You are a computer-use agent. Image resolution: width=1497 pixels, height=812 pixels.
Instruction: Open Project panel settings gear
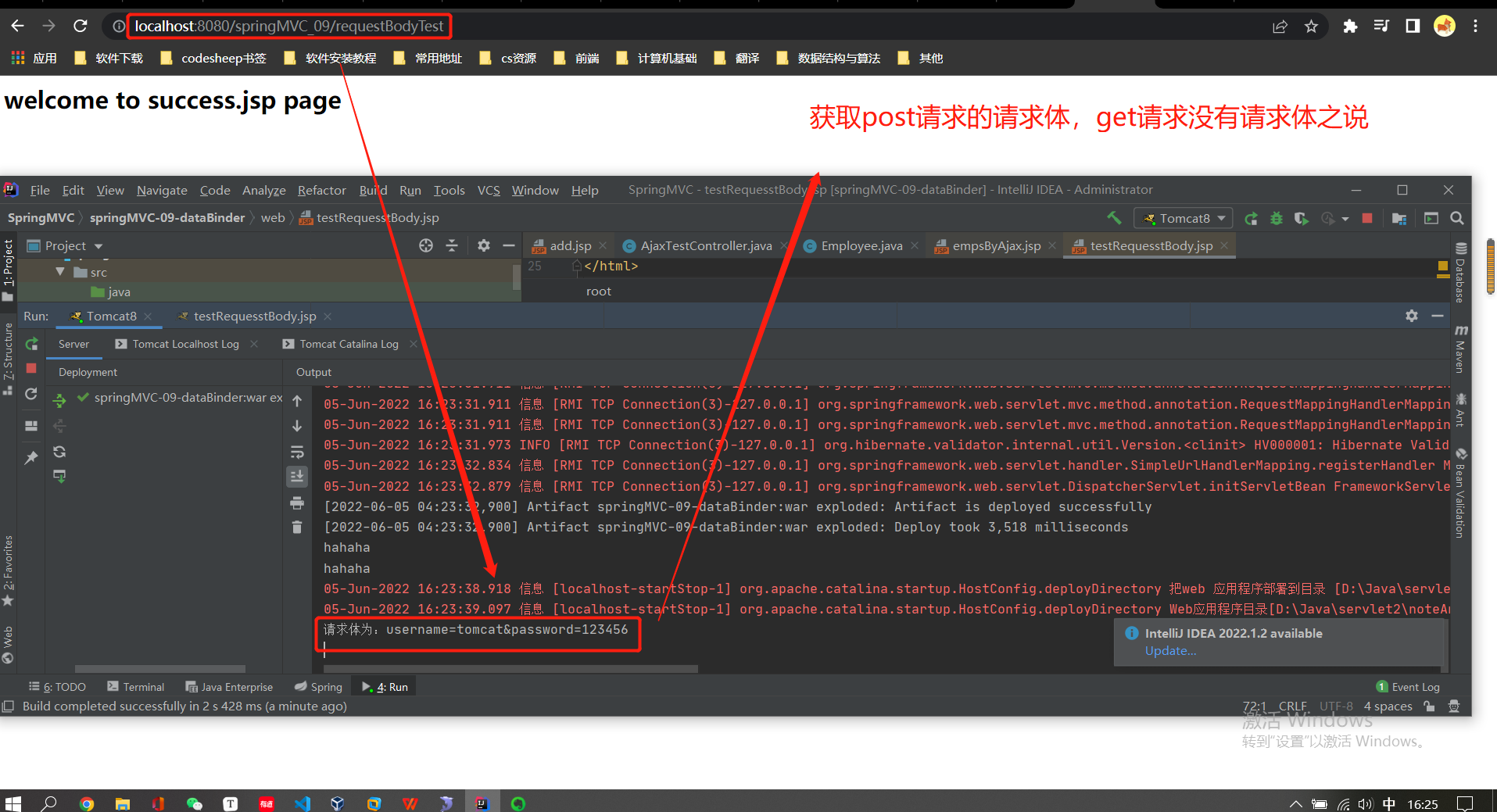pos(484,245)
